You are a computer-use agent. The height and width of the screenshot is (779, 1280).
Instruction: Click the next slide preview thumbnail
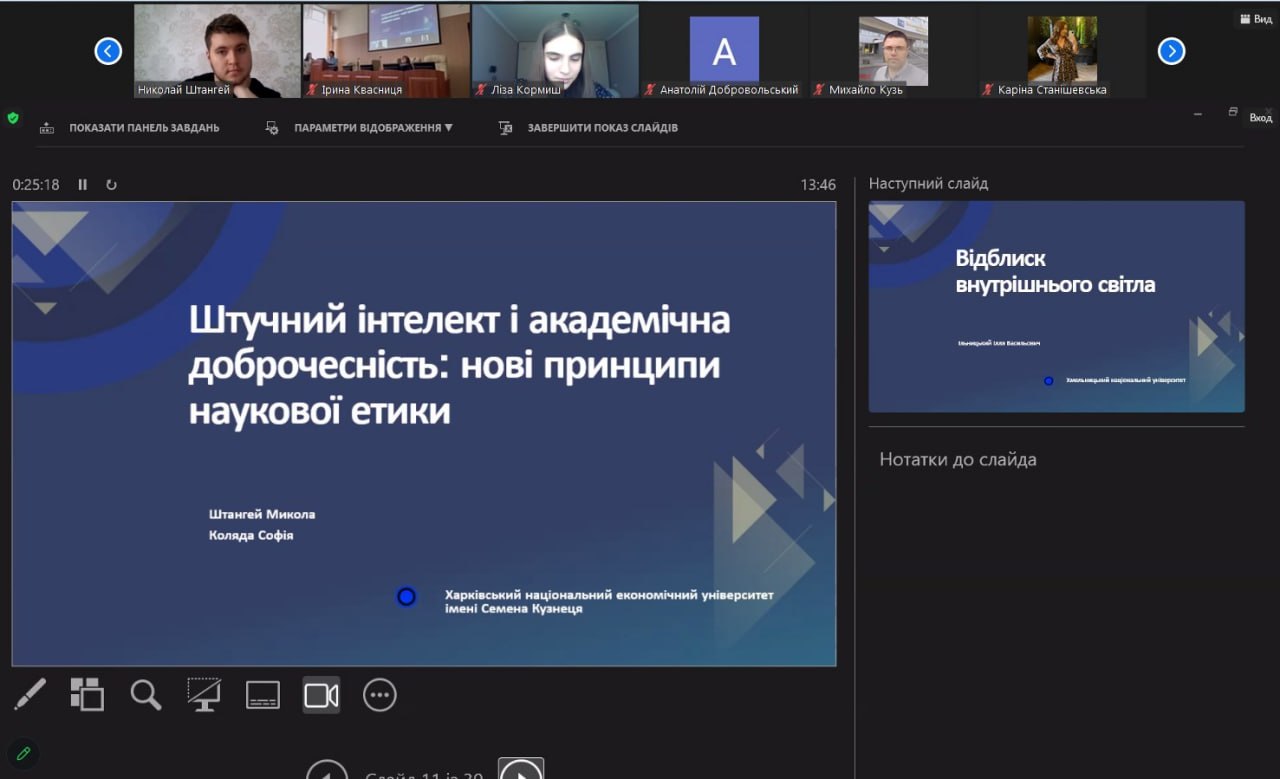(1056, 306)
